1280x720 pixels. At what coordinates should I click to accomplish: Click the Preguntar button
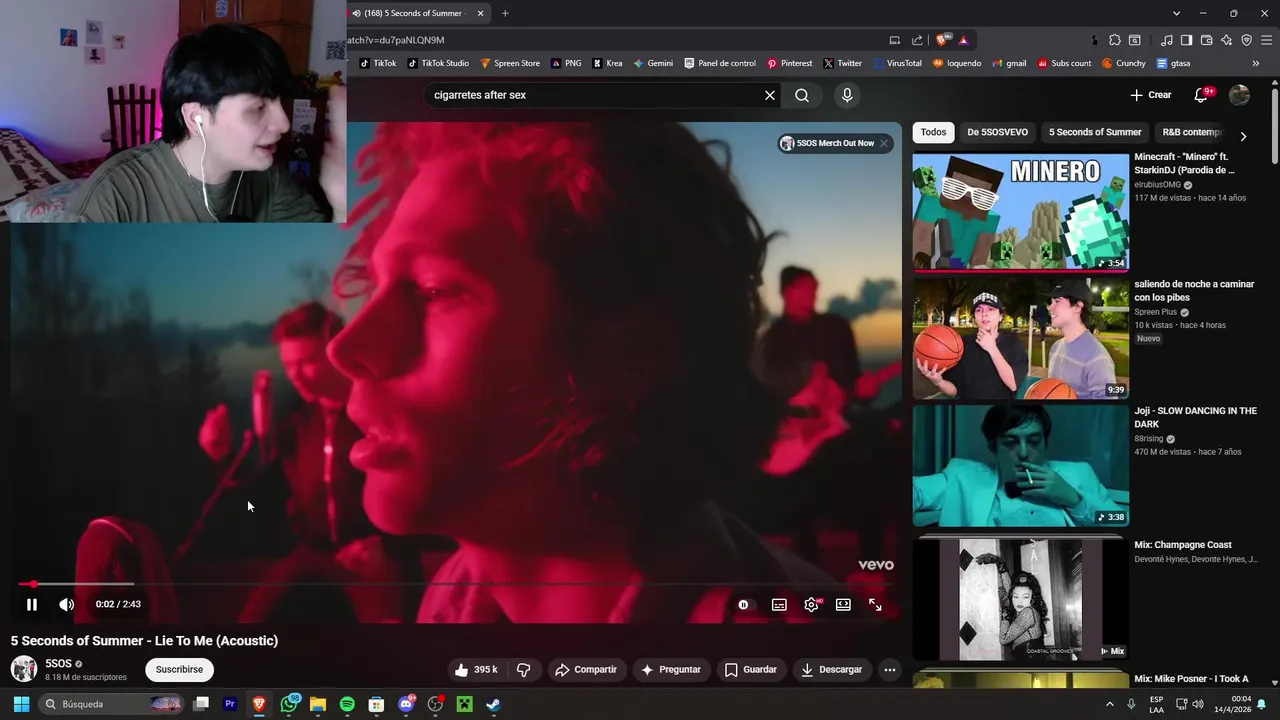[x=670, y=670]
